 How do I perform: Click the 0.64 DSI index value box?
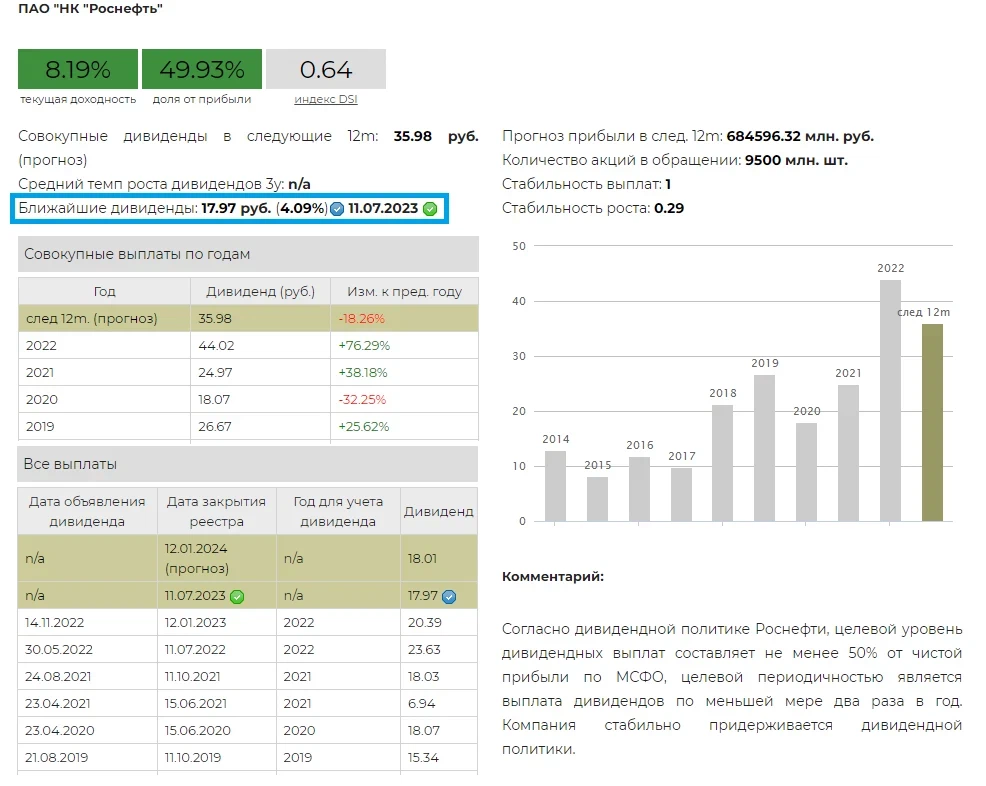click(325, 69)
